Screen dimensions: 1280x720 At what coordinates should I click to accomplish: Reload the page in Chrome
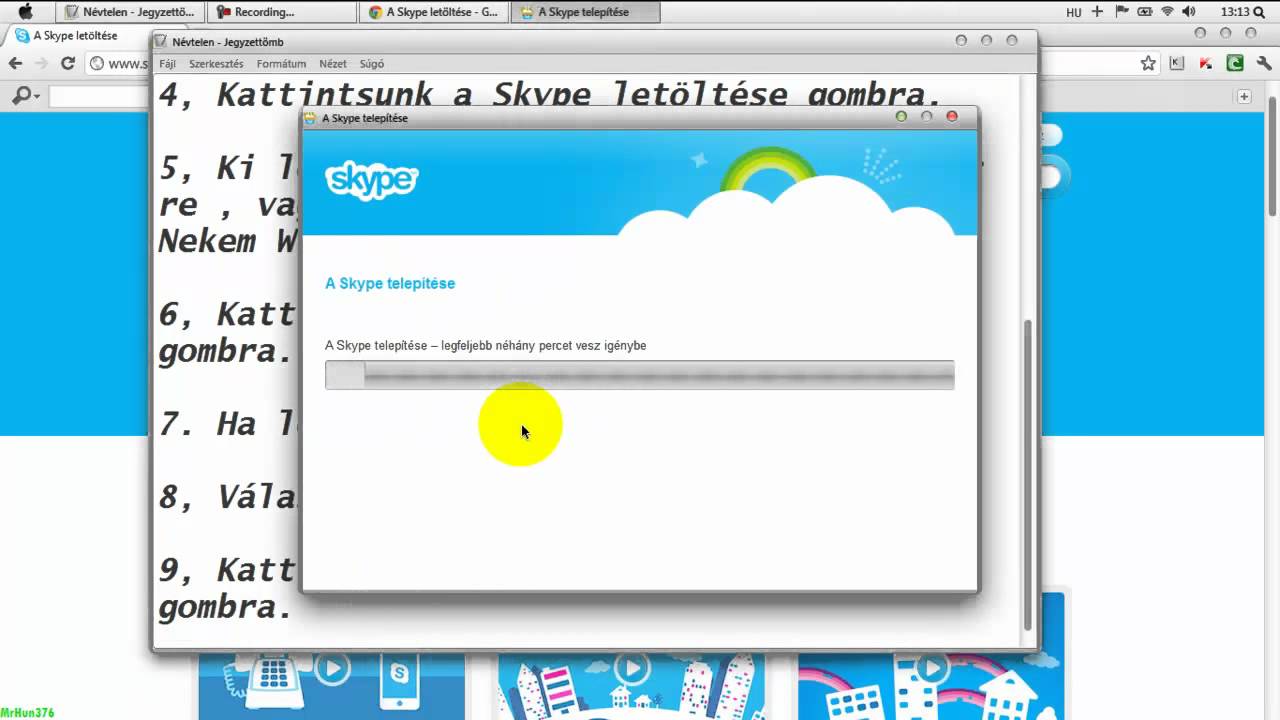[68, 63]
